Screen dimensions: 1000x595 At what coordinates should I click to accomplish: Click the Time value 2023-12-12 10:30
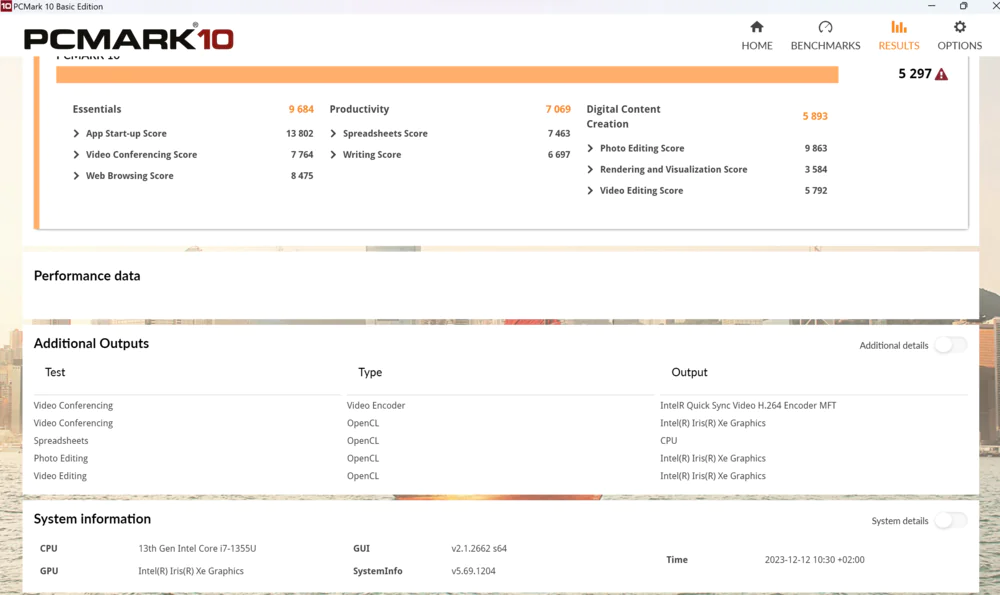tap(814, 559)
